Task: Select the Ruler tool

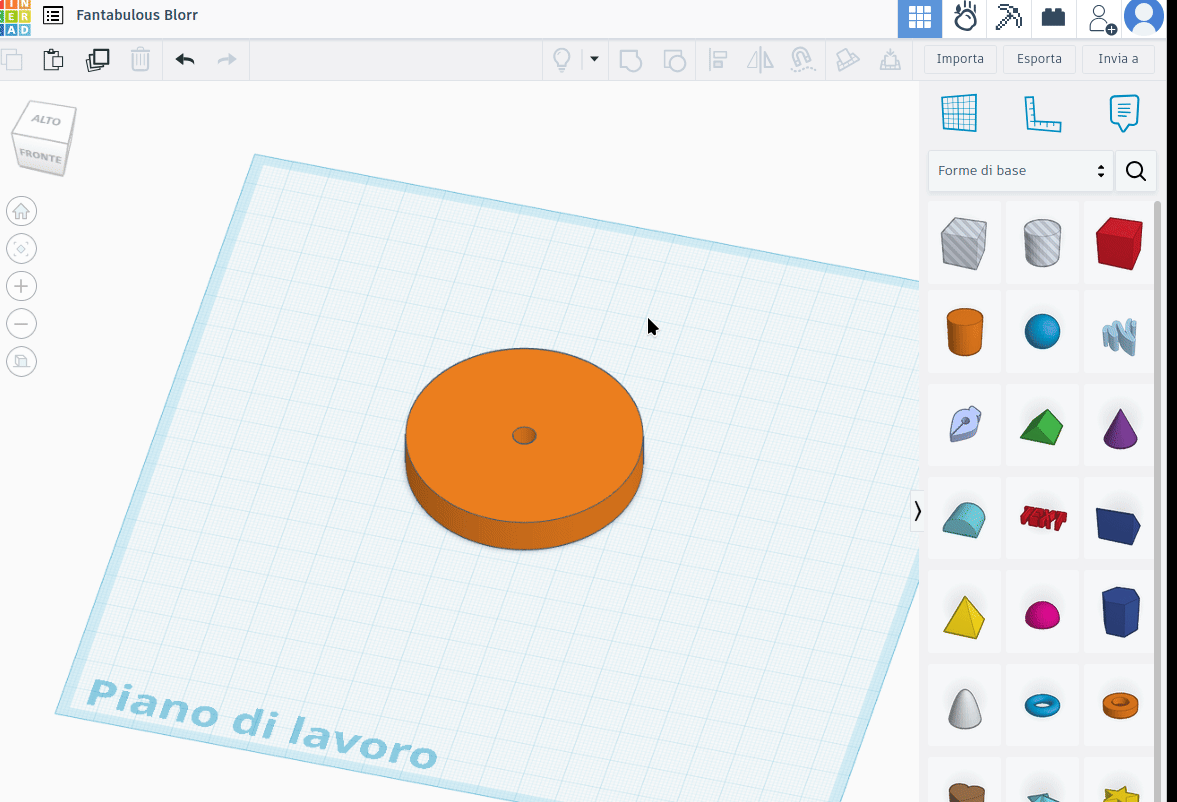Action: click(1042, 113)
